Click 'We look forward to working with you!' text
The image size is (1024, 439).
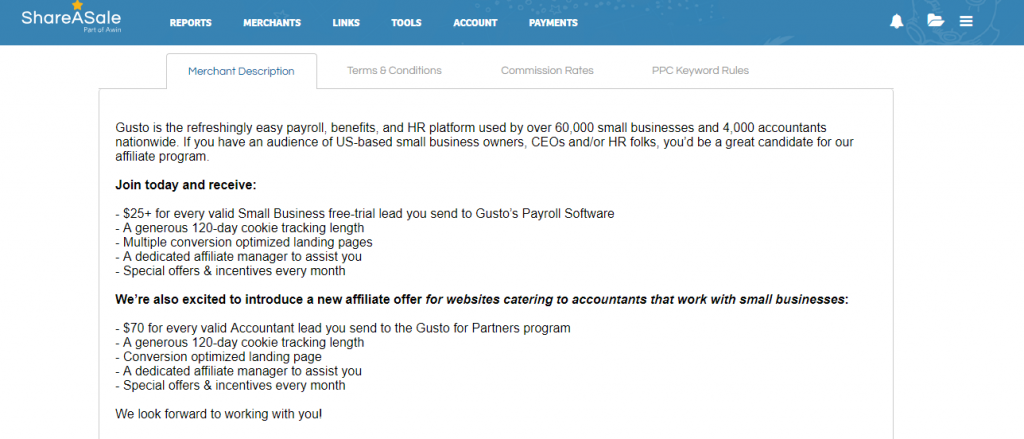219,414
